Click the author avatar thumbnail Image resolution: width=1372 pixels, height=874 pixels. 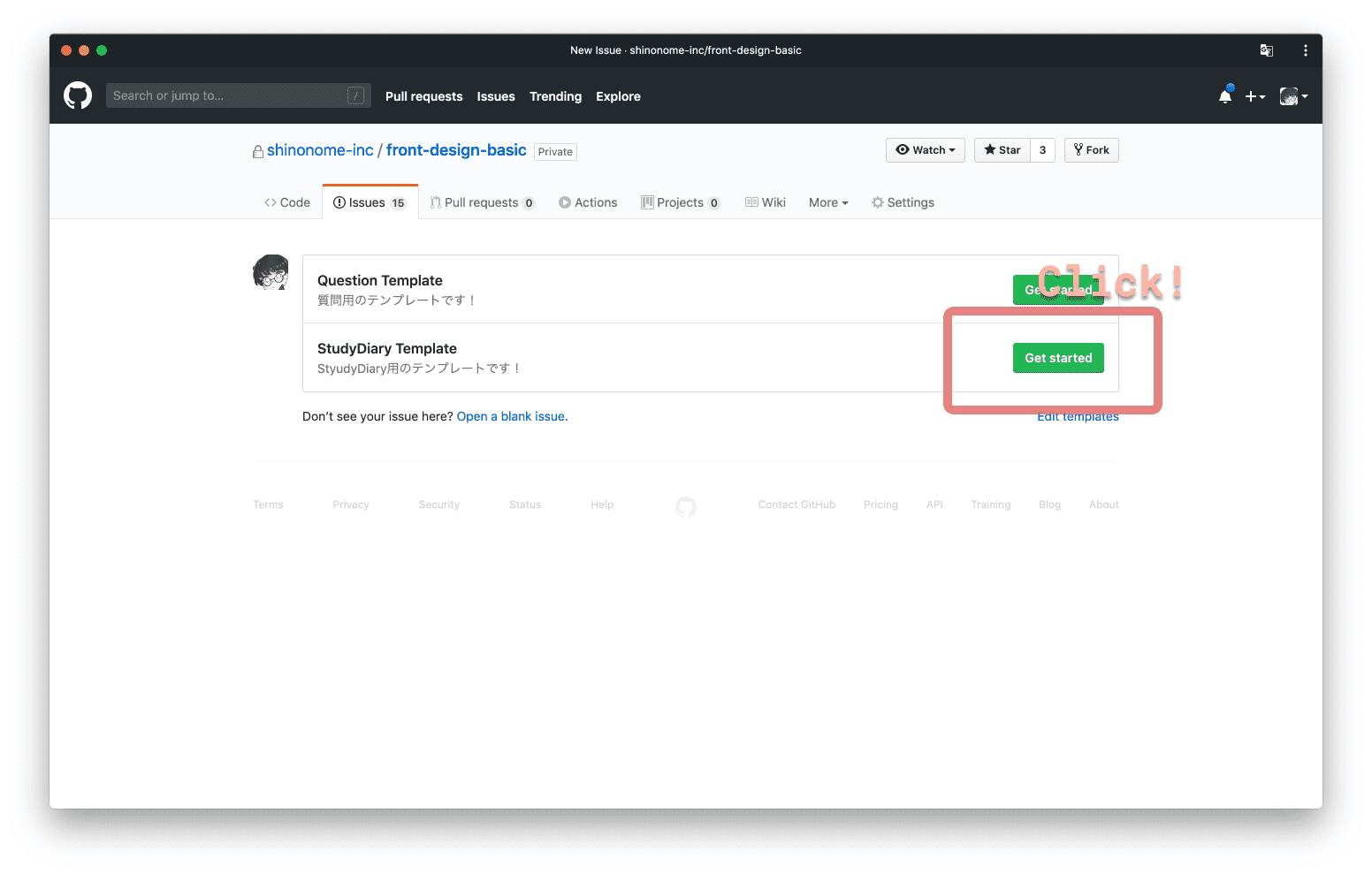[271, 272]
